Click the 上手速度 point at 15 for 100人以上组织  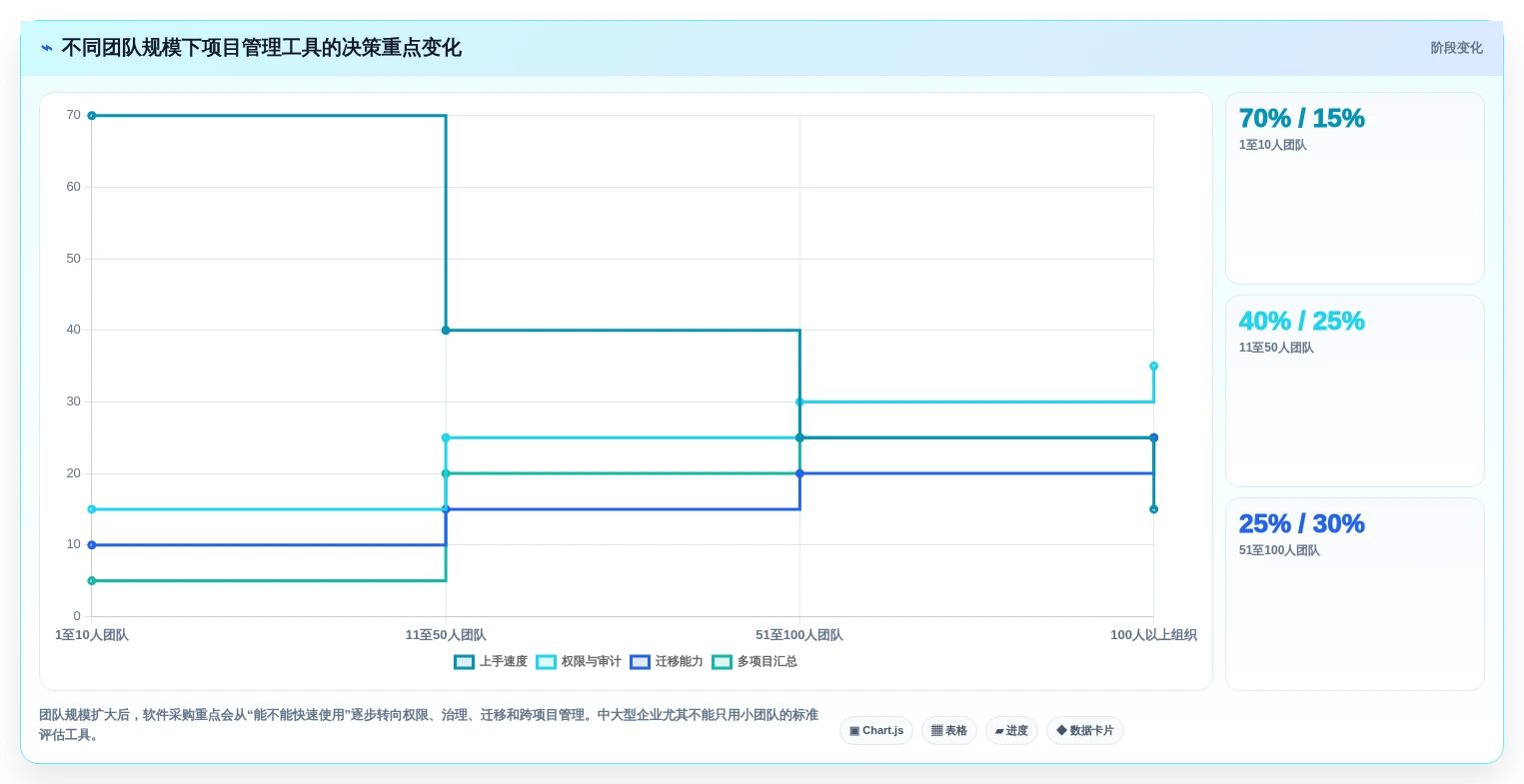coord(1153,509)
